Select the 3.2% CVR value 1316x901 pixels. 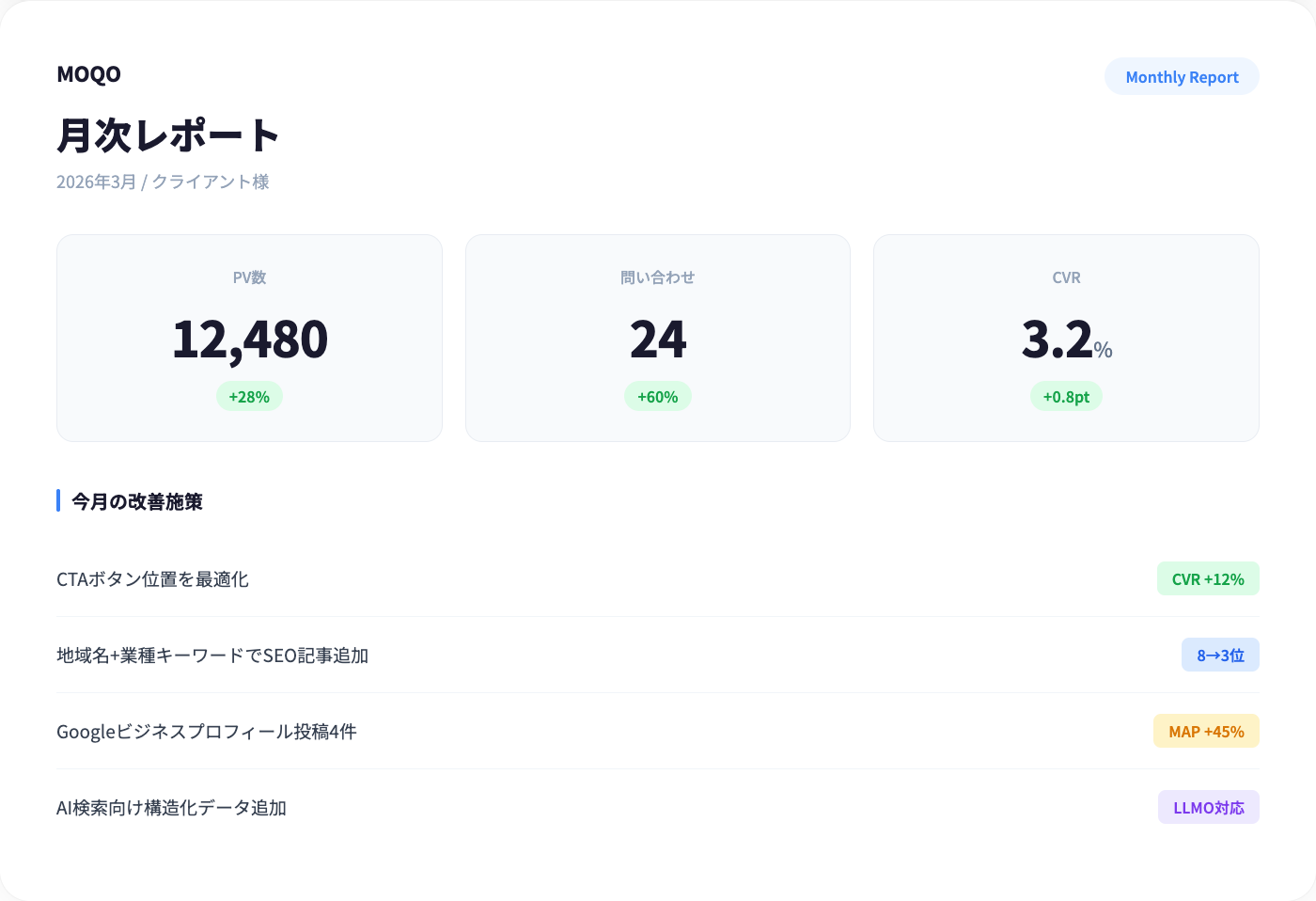pos(1066,340)
